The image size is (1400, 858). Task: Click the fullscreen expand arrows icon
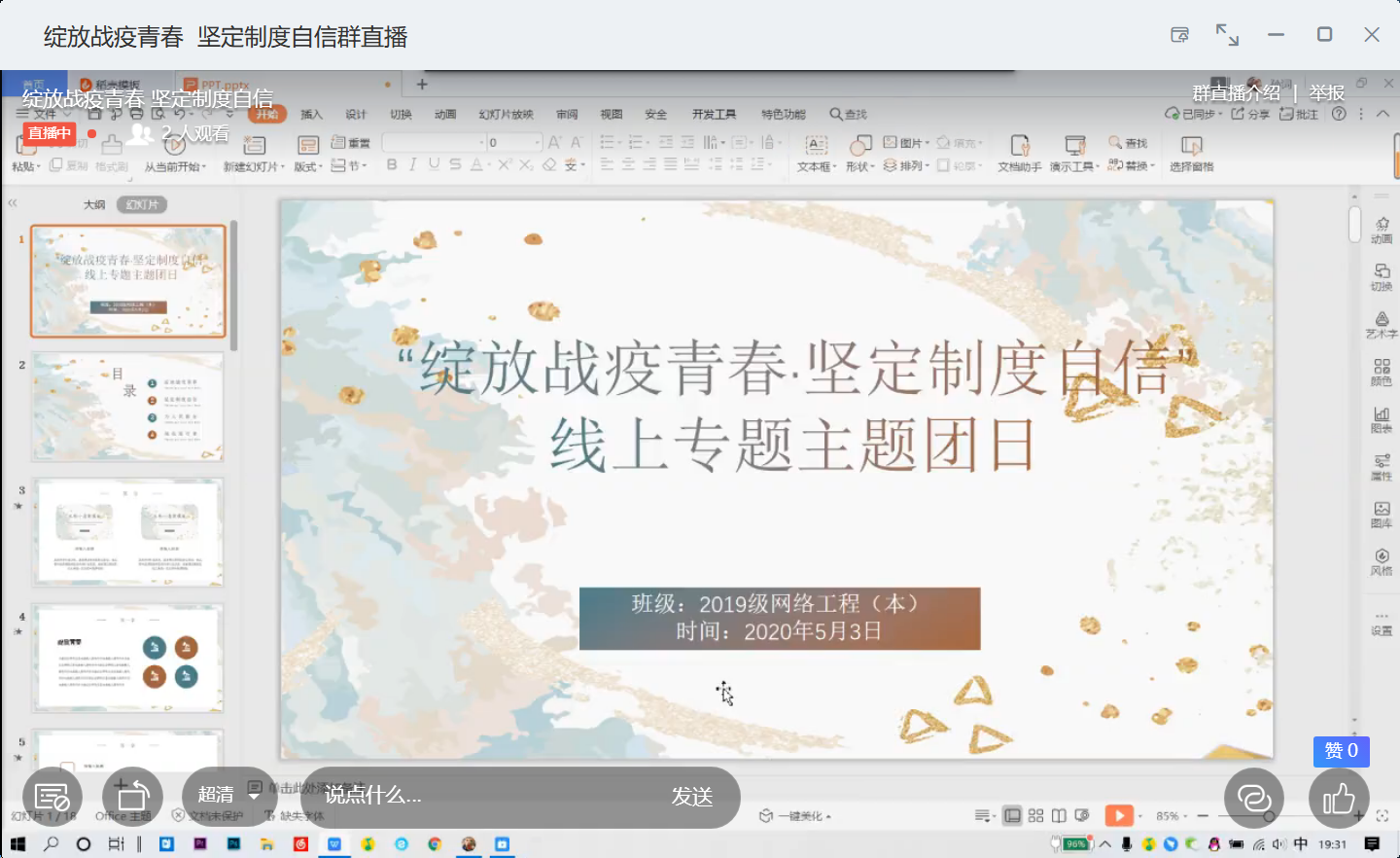[1227, 35]
